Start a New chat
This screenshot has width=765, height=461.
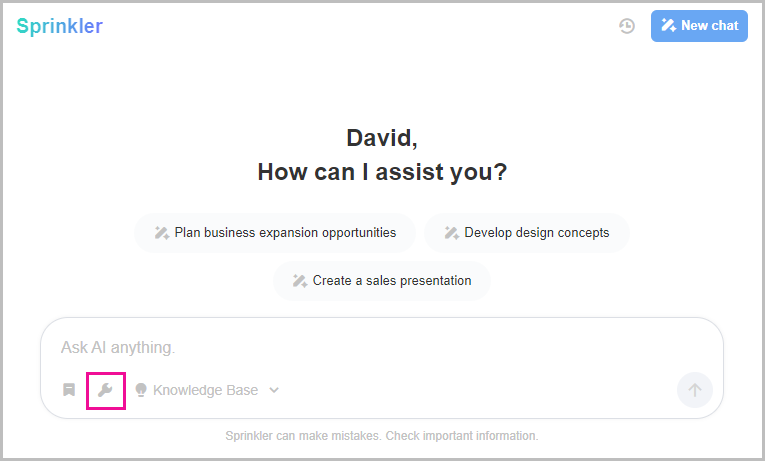(x=699, y=26)
